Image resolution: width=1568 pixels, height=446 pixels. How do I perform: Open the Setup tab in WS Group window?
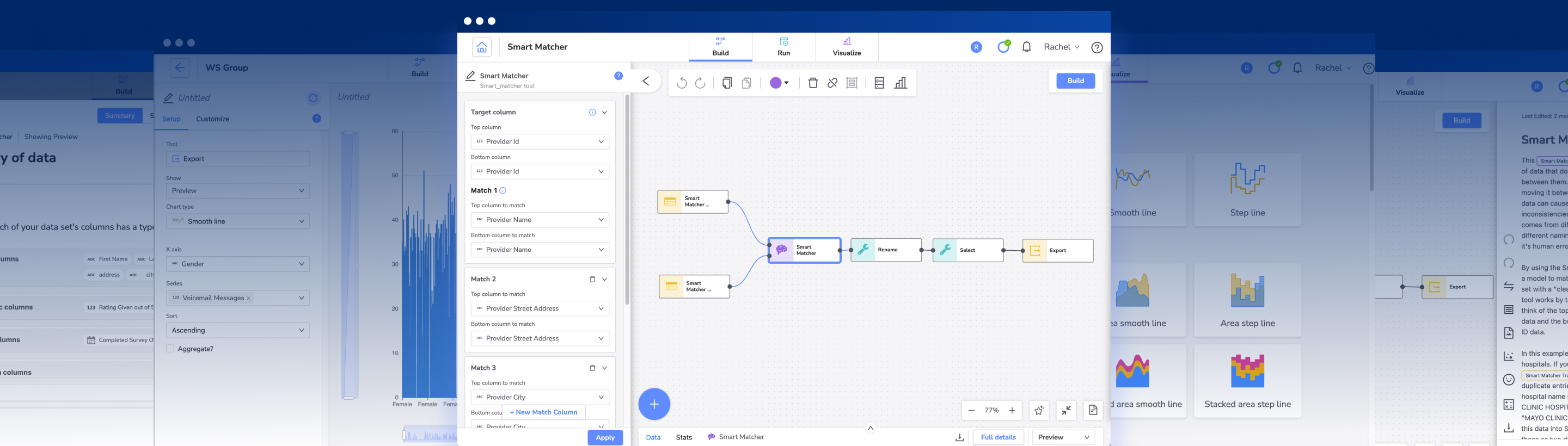[x=171, y=119]
